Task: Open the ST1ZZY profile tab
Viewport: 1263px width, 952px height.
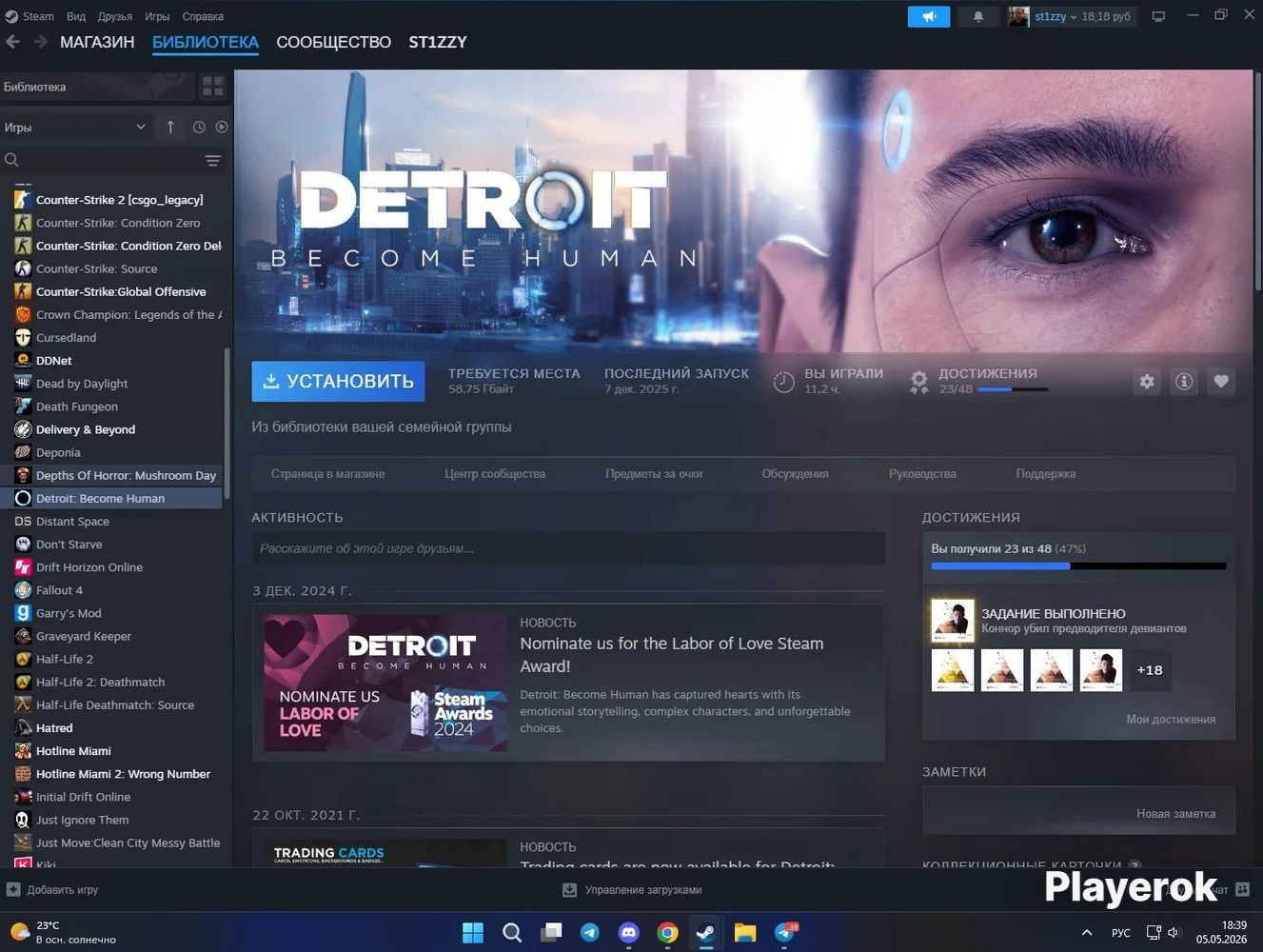Action: point(438,42)
